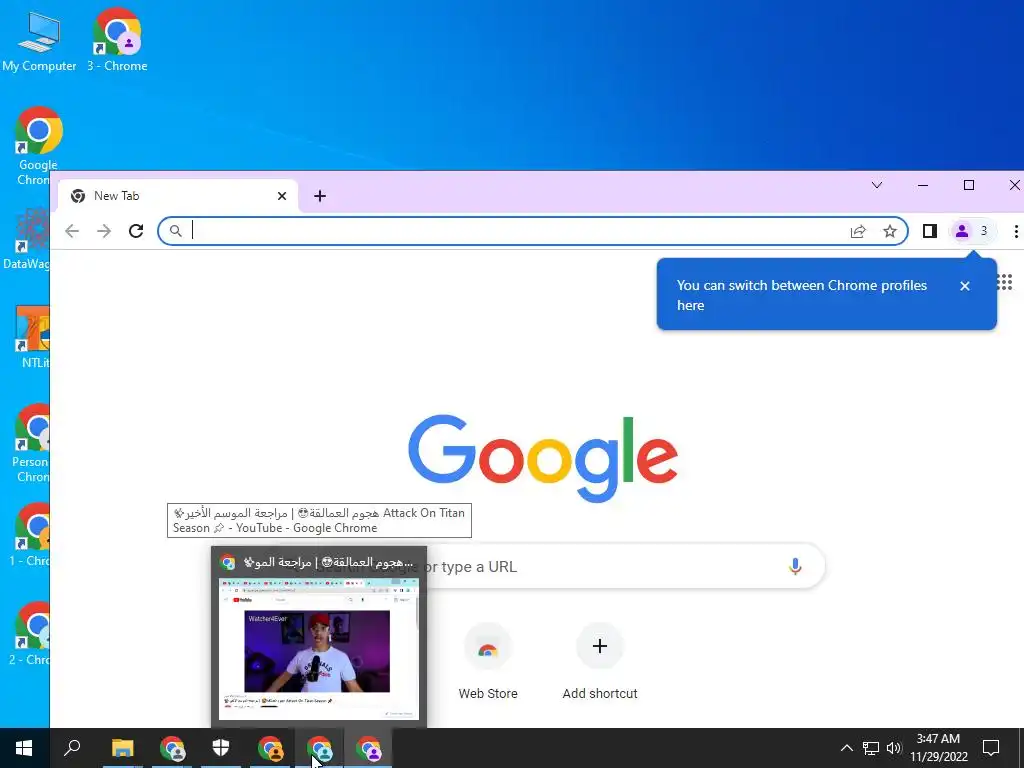Open File Explorer from taskbar
1024x768 pixels.
[x=122, y=748]
